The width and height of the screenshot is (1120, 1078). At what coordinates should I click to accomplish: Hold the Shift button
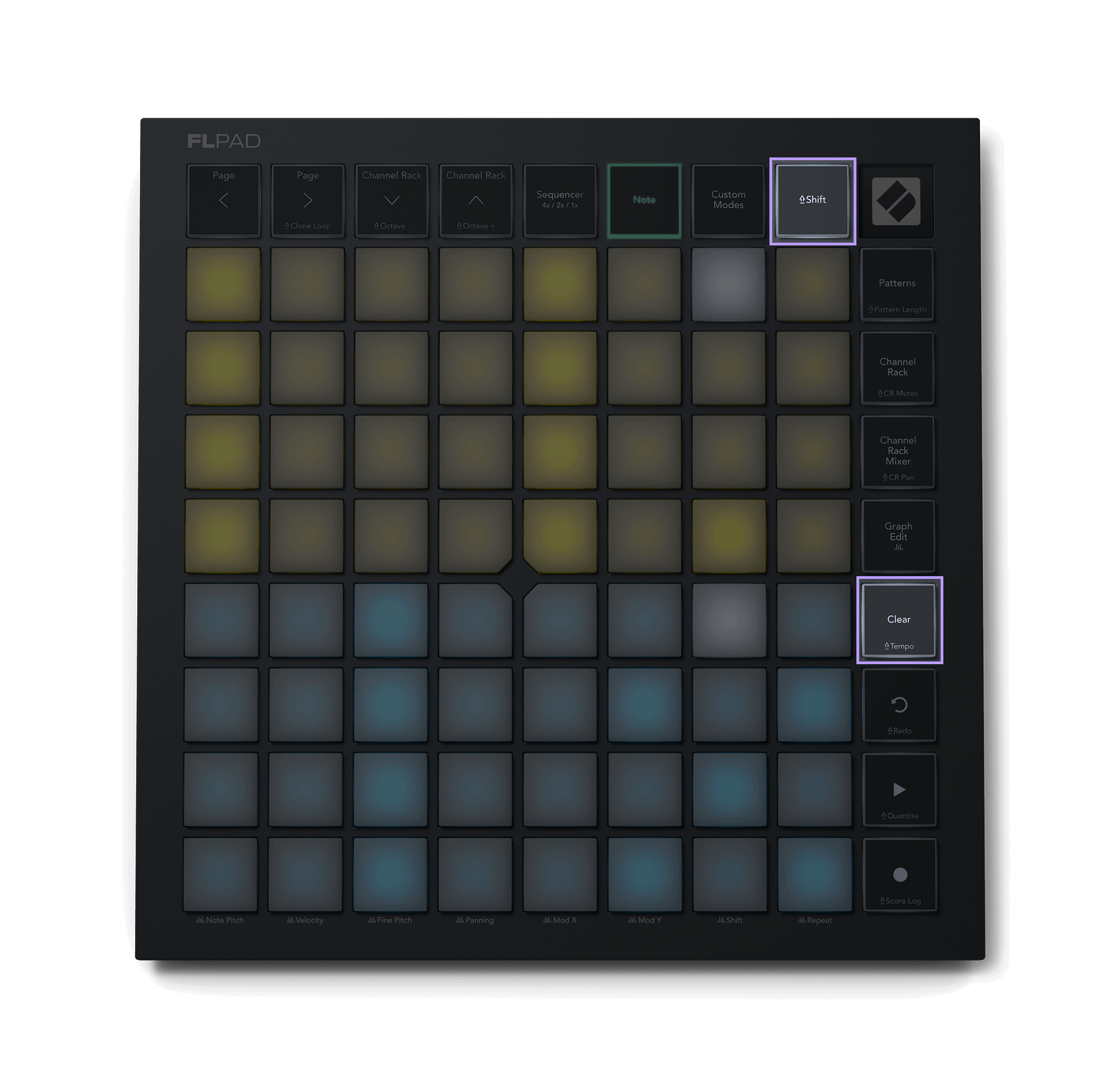point(812,200)
